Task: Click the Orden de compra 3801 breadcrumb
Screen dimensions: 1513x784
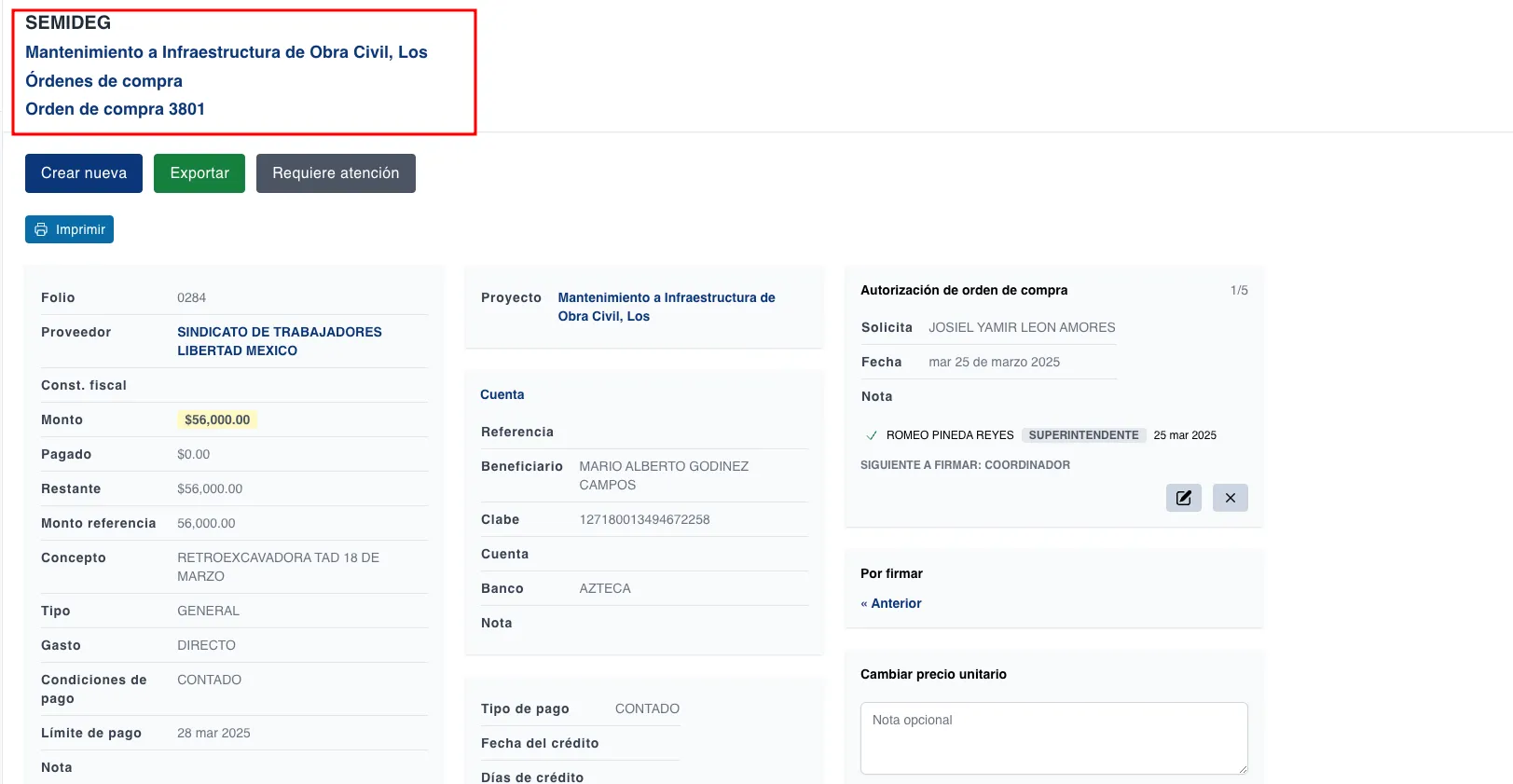Action: [115, 109]
